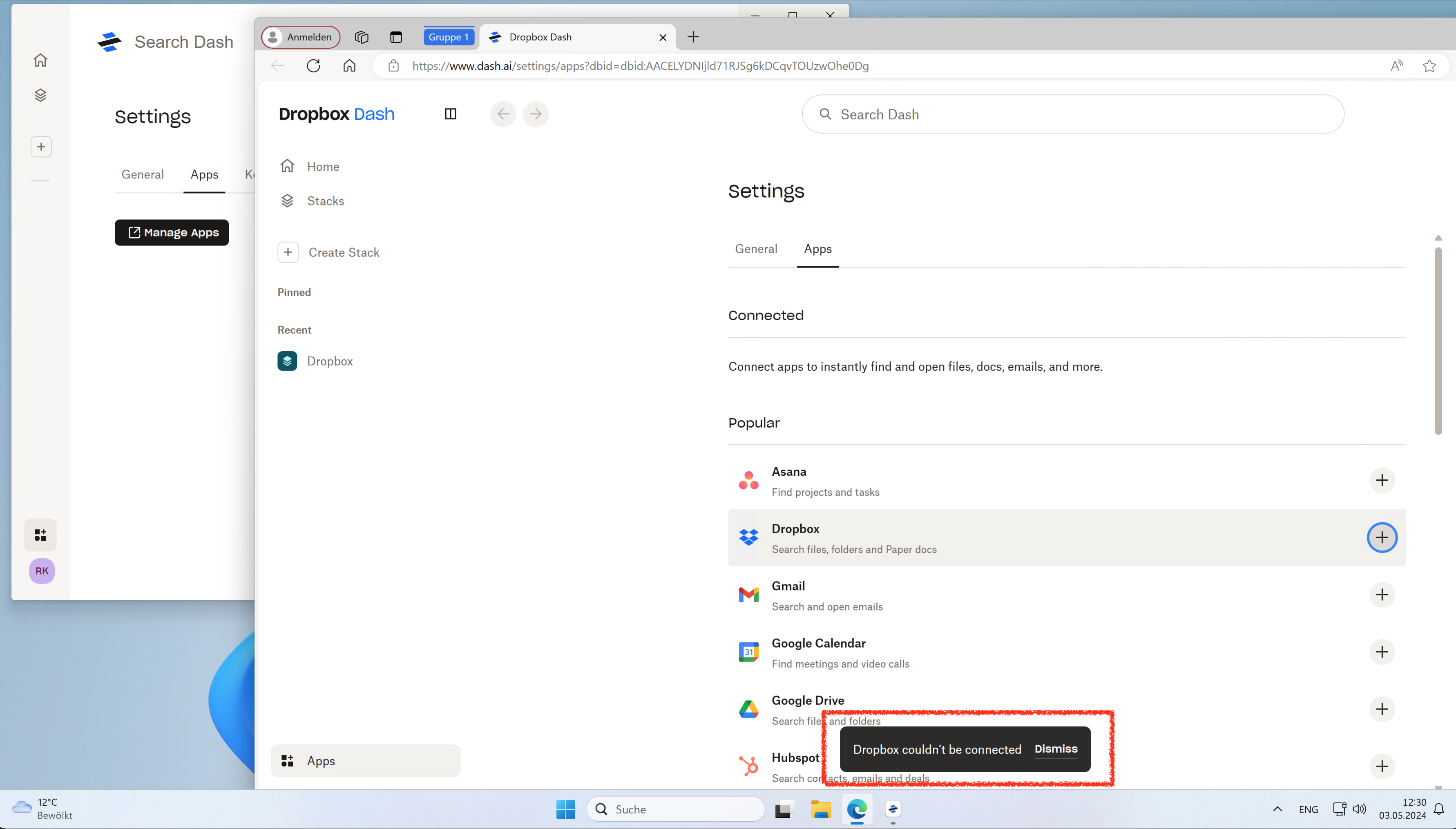Select Apps tab in Dash settings

click(818, 249)
